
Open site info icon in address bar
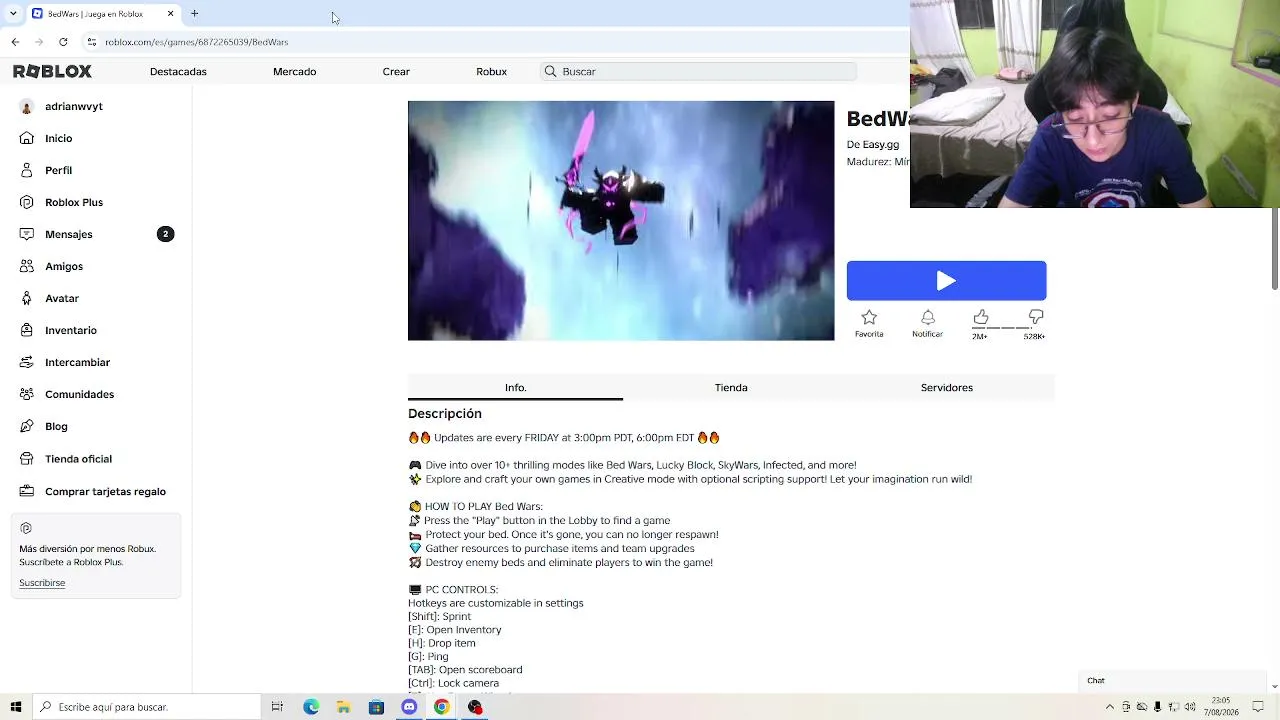[x=92, y=42]
